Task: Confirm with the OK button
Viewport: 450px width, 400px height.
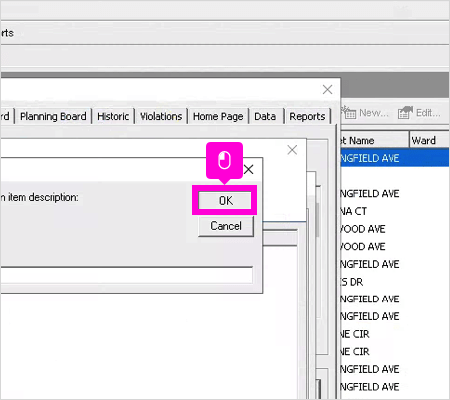Action: pos(226,200)
